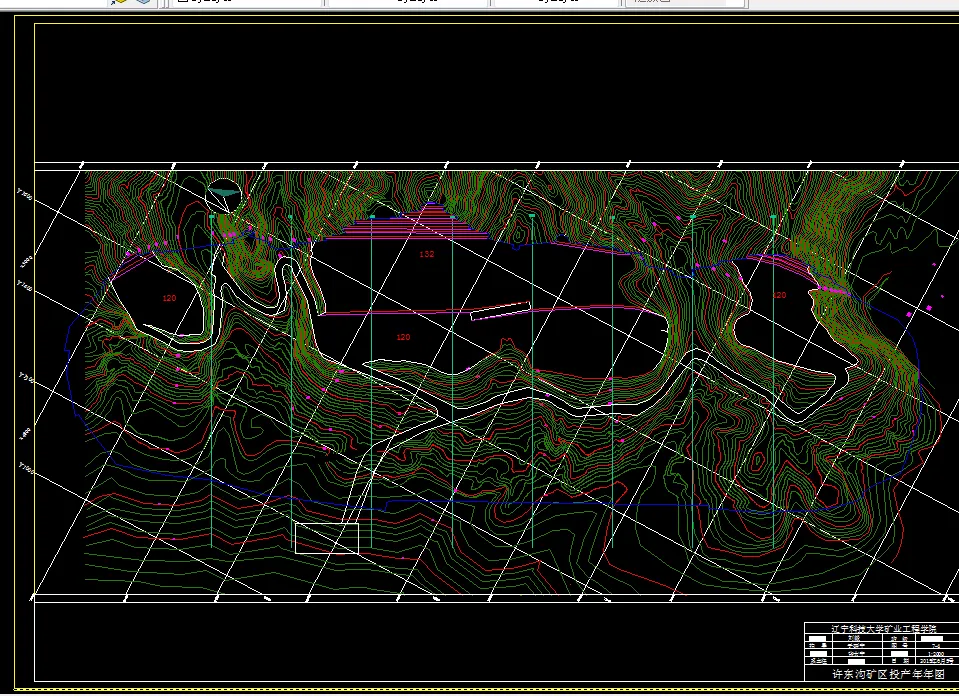Click the "1:2000" scale value in the title block
The width and height of the screenshot is (959, 696).
(x=936, y=654)
